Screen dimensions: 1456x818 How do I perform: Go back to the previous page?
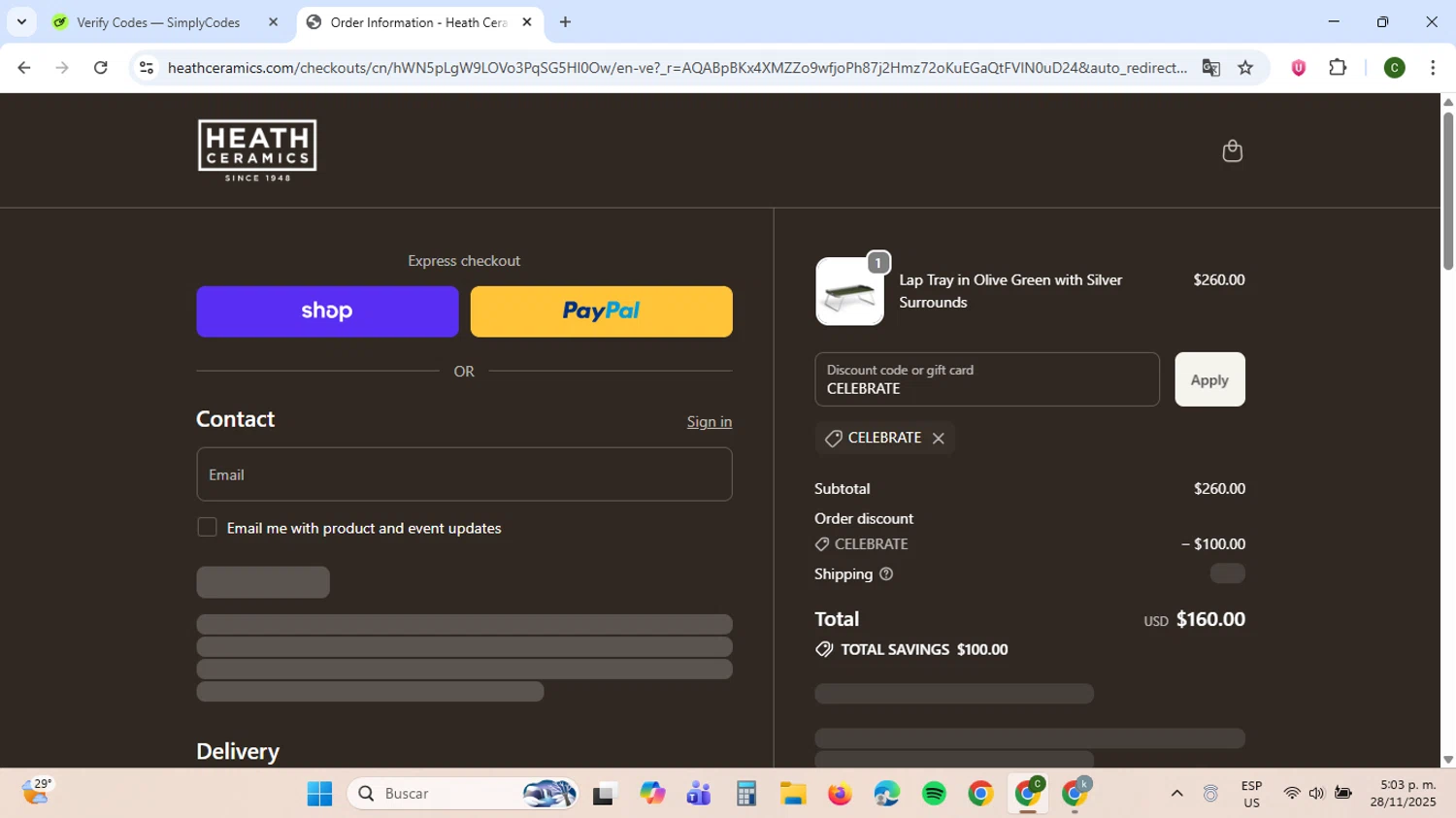coord(24,68)
